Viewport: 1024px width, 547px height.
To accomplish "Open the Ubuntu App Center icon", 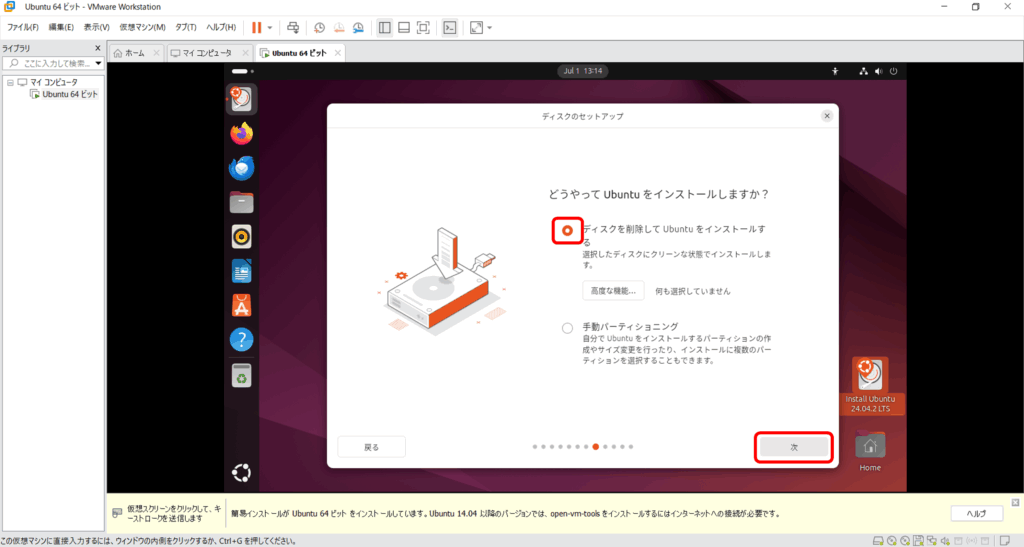I will point(241,305).
